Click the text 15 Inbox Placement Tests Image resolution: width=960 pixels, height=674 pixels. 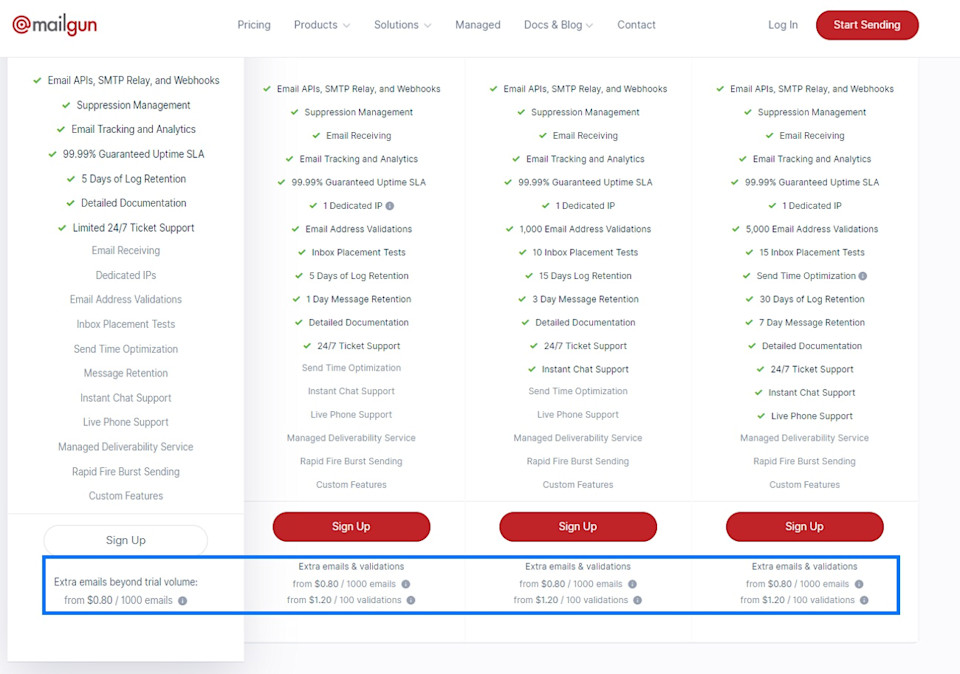[x=812, y=252]
